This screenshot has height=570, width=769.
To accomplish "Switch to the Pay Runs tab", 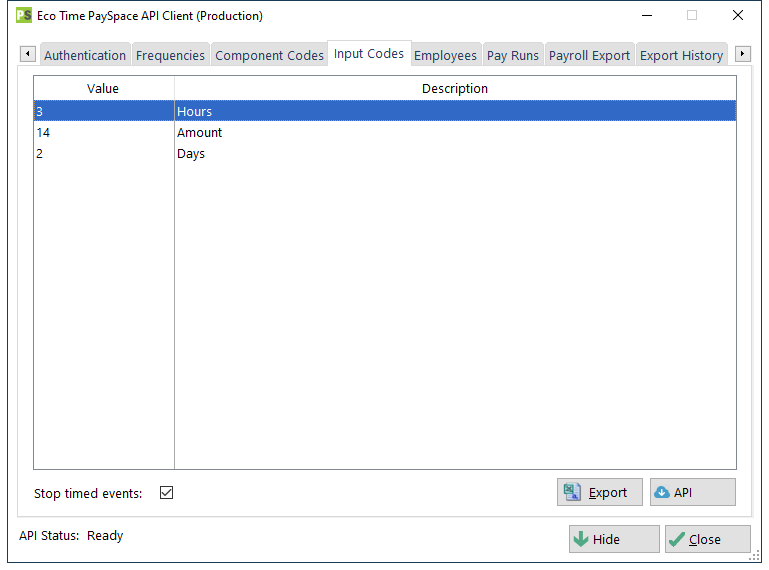I will [x=513, y=55].
